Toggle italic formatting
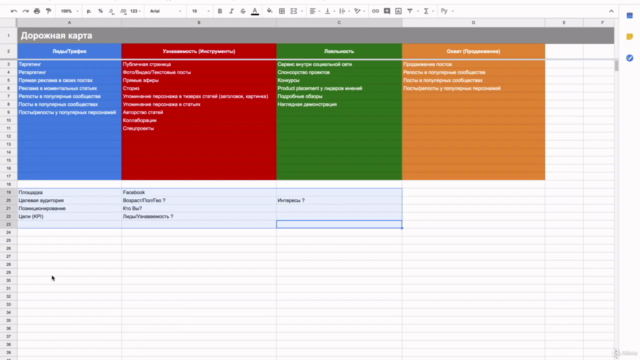The height and width of the screenshot is (360, 640). click(231, 11)
